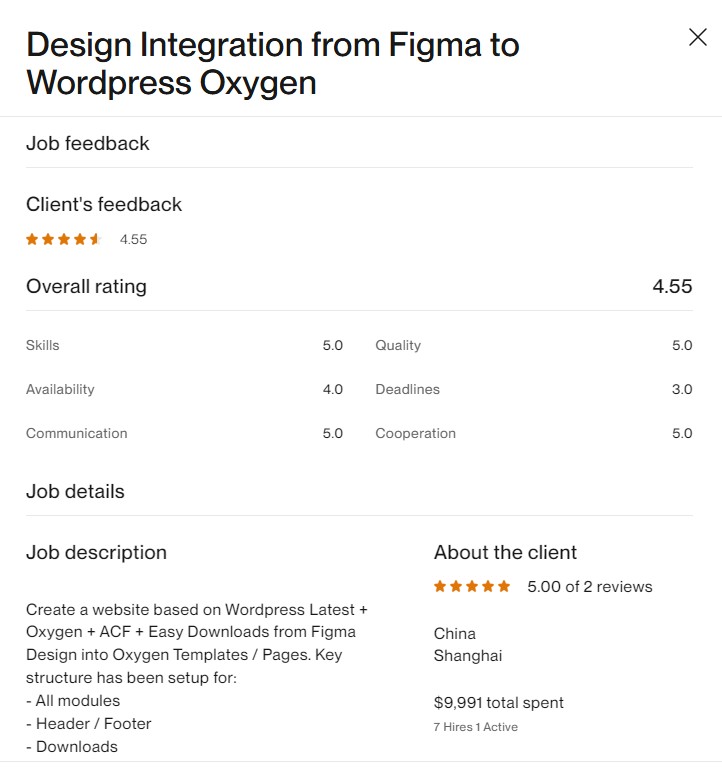This screenshot has width=722, height=772.
Task: Open the 5.00 of 2 reviews text
Action: coord(590,586)
